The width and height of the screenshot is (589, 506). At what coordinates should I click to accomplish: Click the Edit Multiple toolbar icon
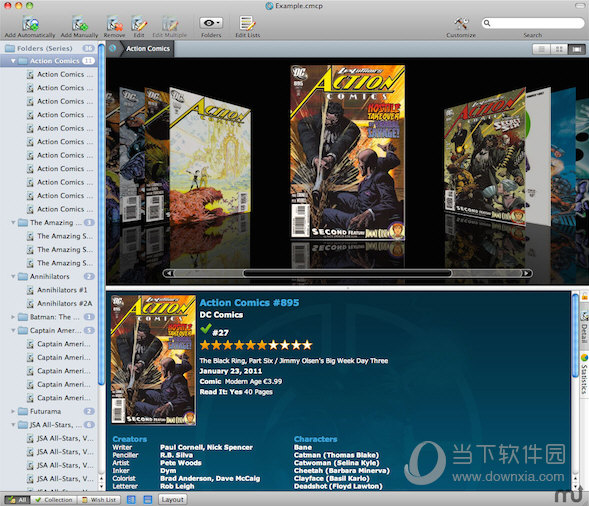point(170,24)
